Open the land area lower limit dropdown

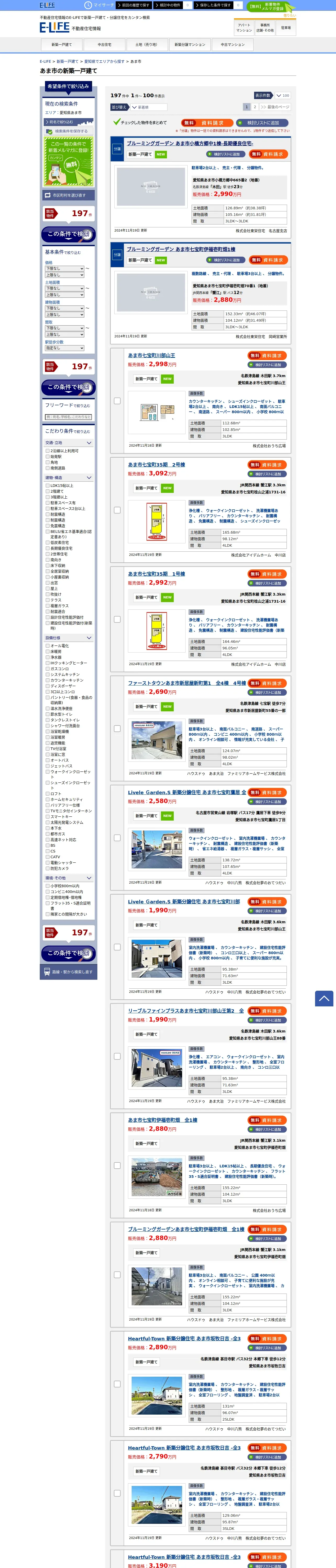point(64,289)
